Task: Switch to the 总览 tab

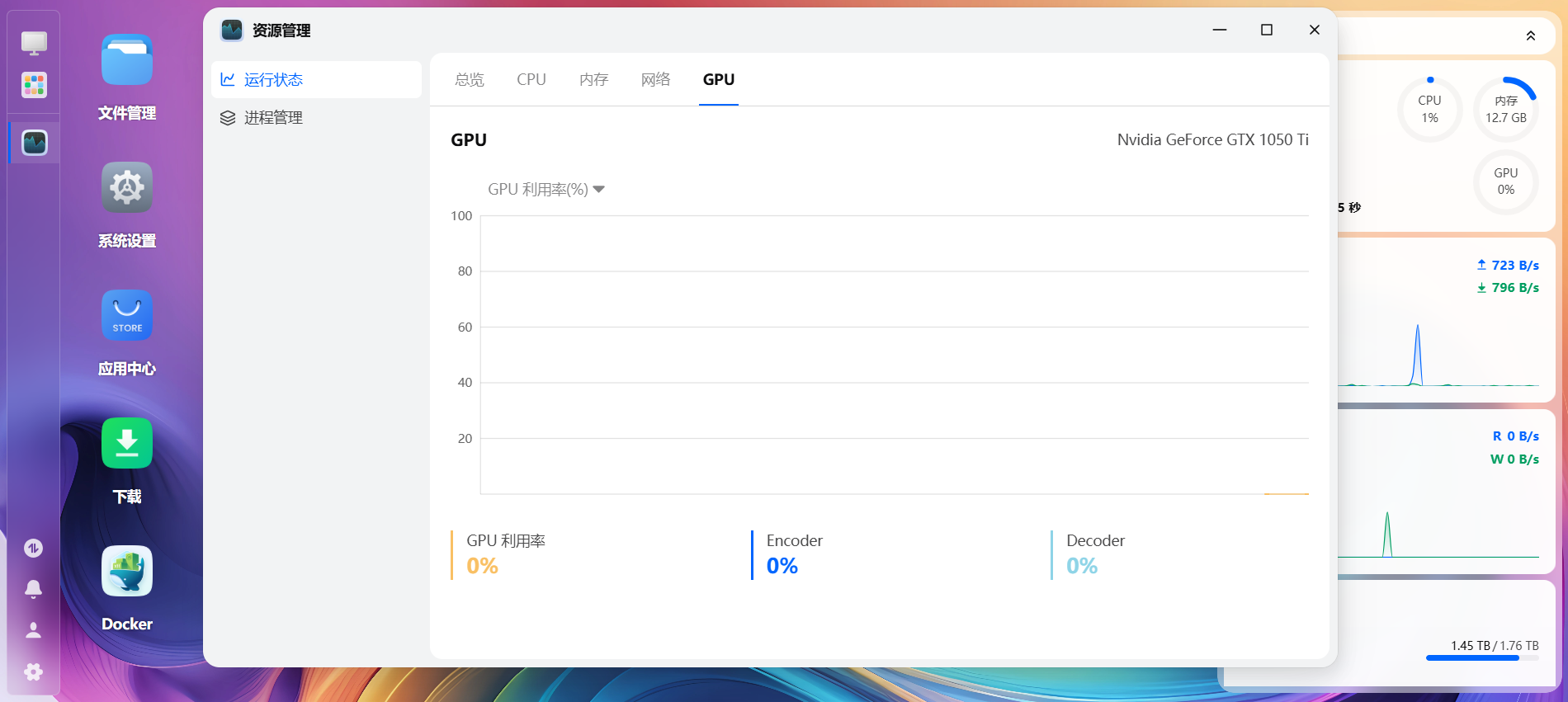Action: [470, 79]
